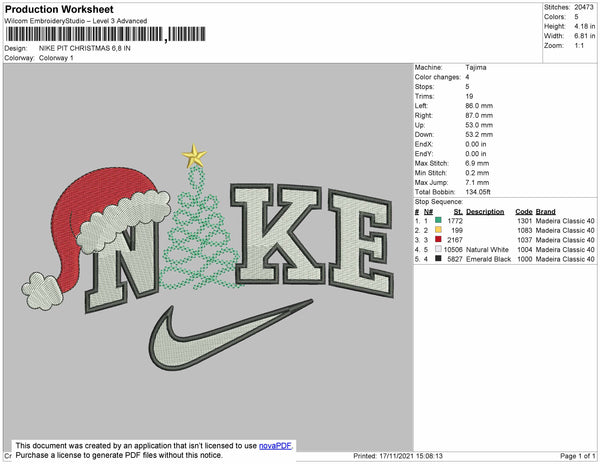
Task: Click the Width value 6.81 in
Action: (x=585, y=36)
